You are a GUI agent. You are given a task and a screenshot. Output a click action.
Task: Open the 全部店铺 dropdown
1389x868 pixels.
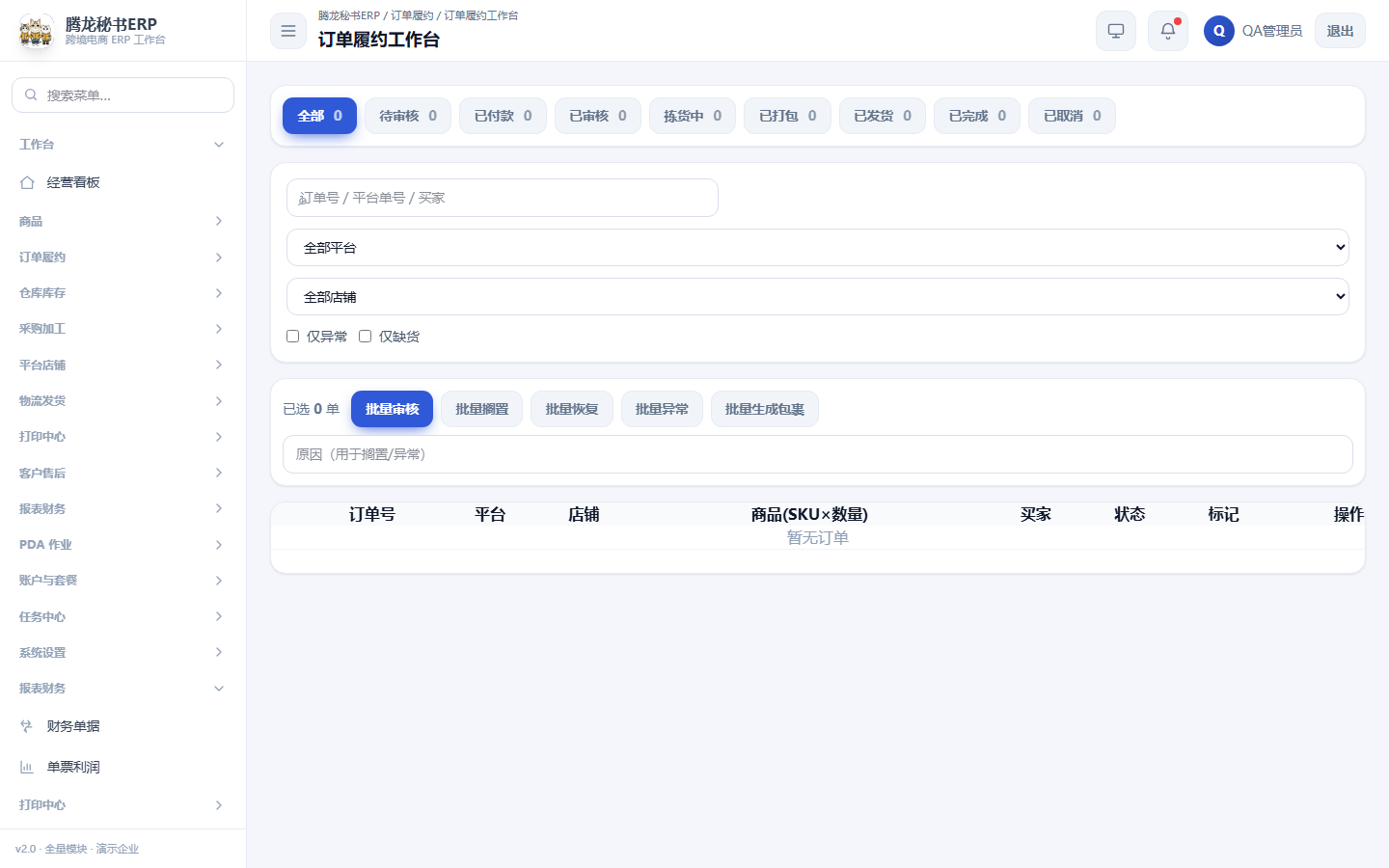(818, 297)
